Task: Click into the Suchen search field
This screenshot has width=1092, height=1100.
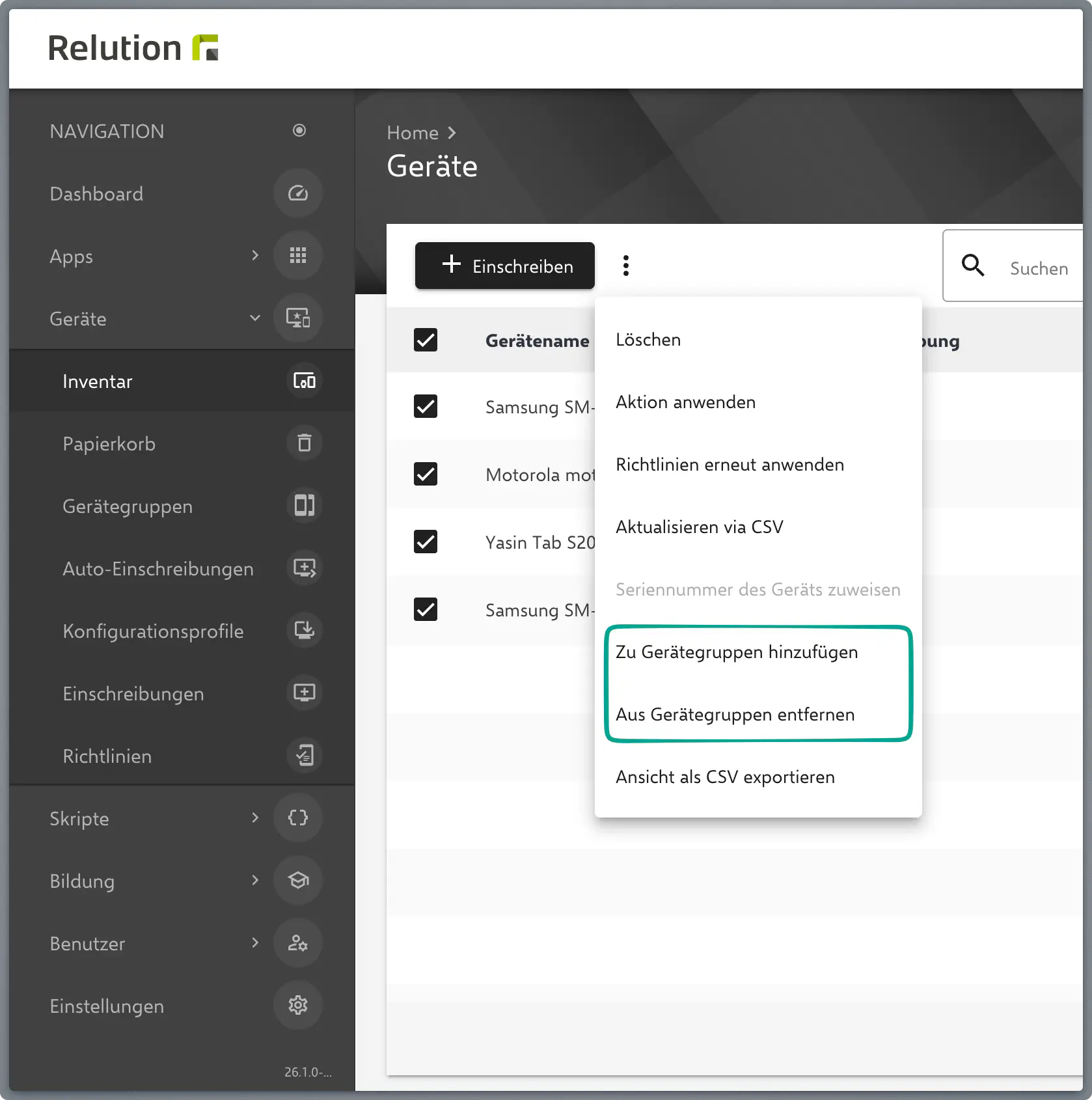Action: tap(1039, 269)
